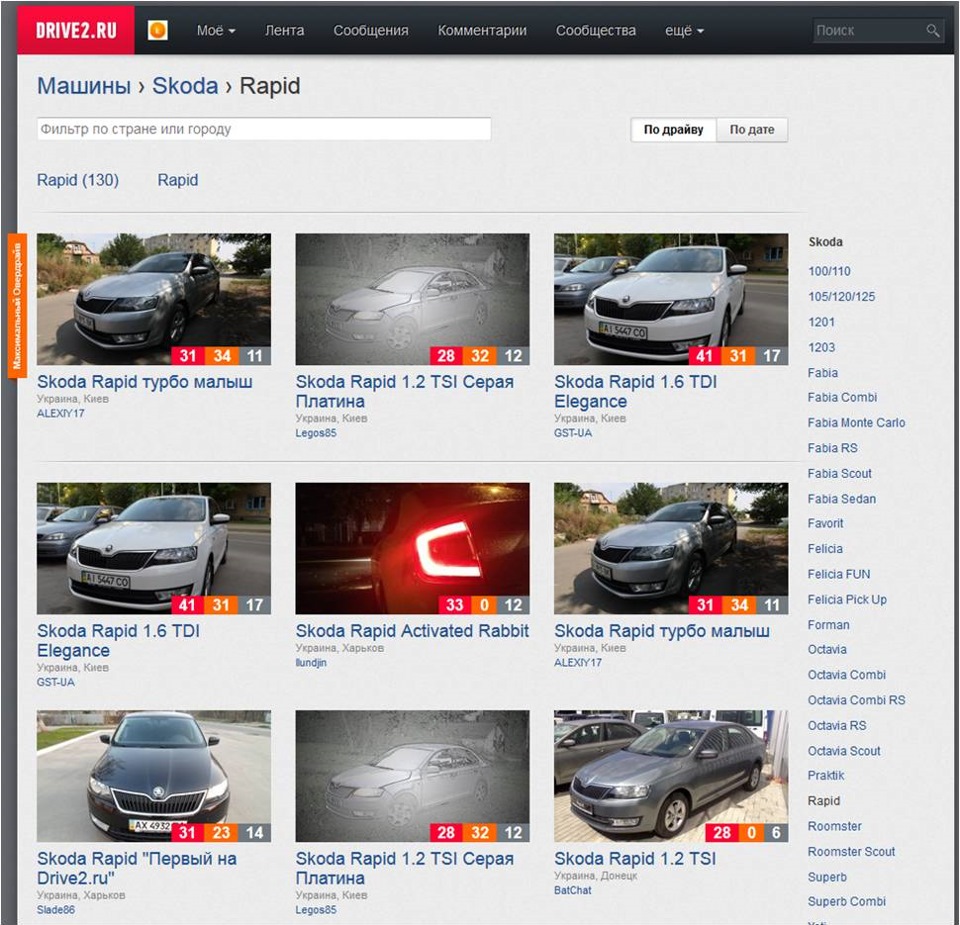Viewport: 960px width, 925px height.
Task: Expand the ещё dropdown menu
Action: point(684,31)
